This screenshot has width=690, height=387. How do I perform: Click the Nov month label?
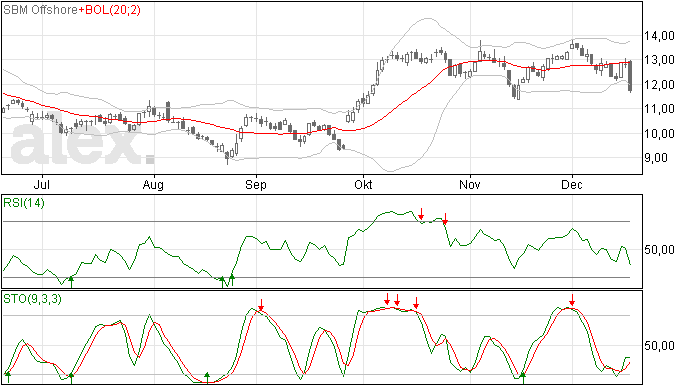pos(470,184)
